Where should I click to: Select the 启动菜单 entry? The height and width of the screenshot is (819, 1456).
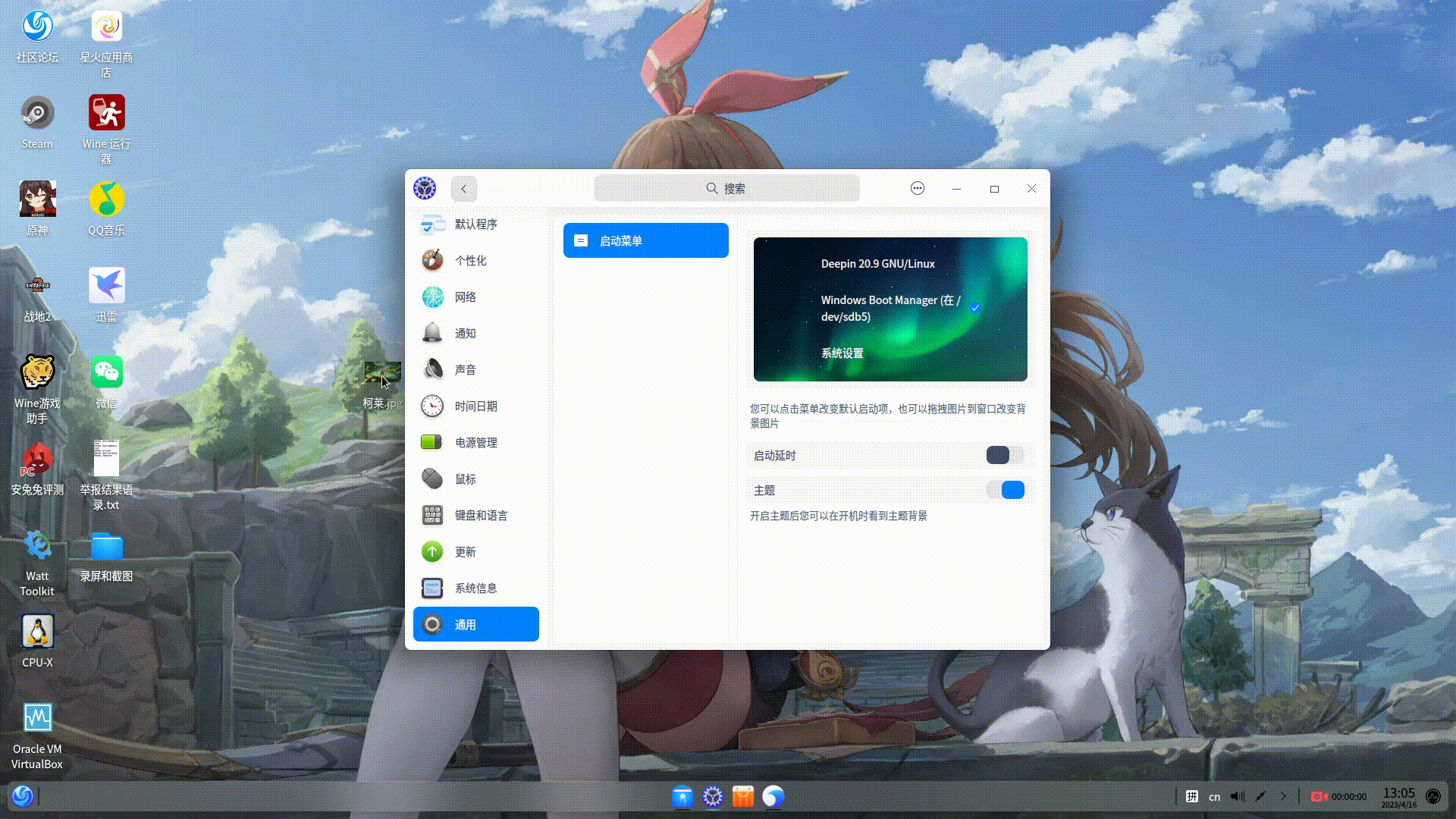[x=645, y=240]
